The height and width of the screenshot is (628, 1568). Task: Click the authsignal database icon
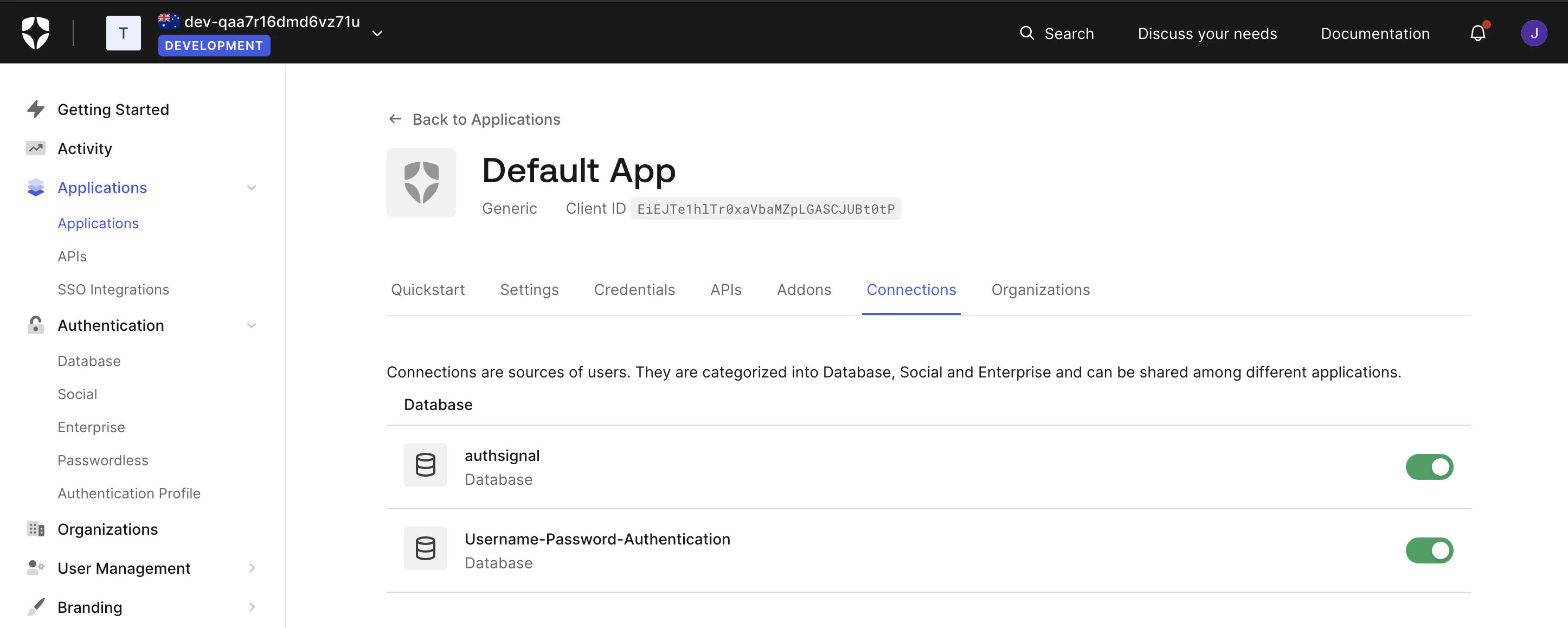pyautogui.click(x=426, y=465)
